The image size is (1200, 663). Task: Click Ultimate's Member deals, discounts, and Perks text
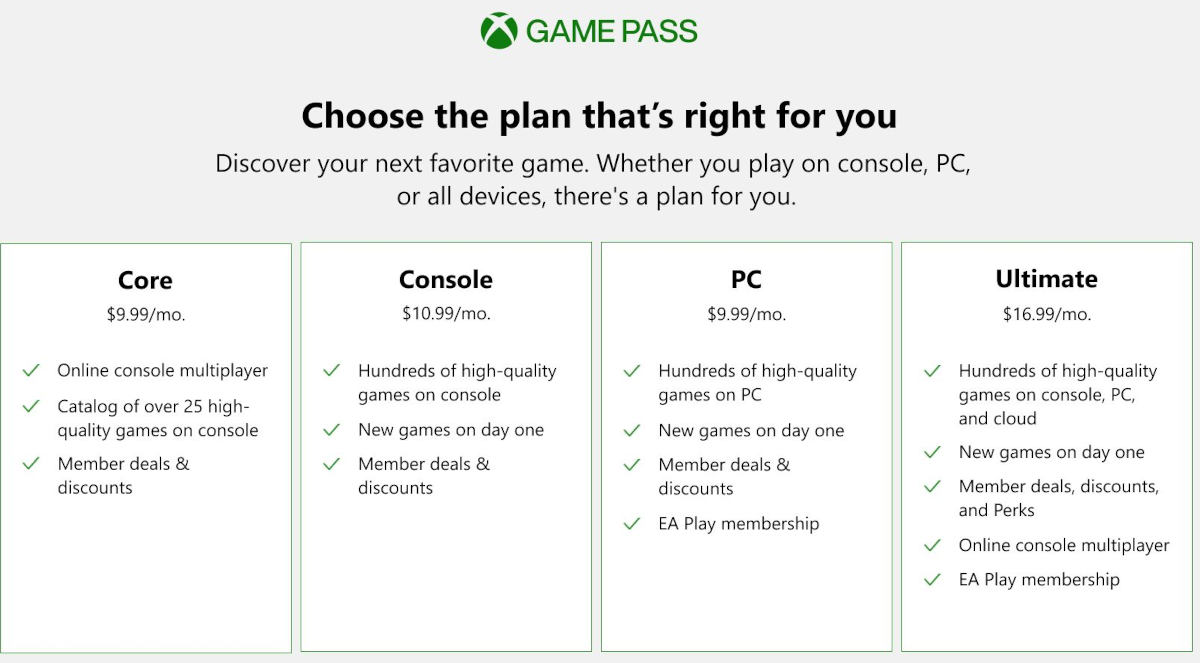1058,498
